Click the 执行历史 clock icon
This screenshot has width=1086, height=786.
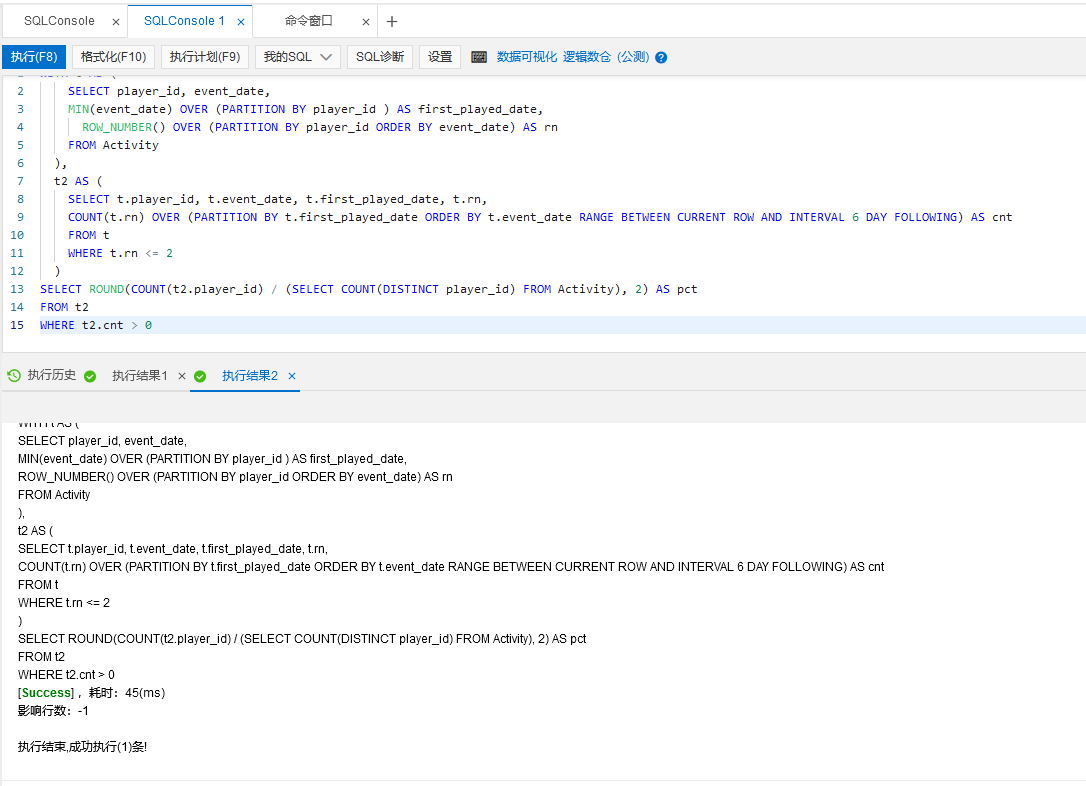(x=14, y=375)
